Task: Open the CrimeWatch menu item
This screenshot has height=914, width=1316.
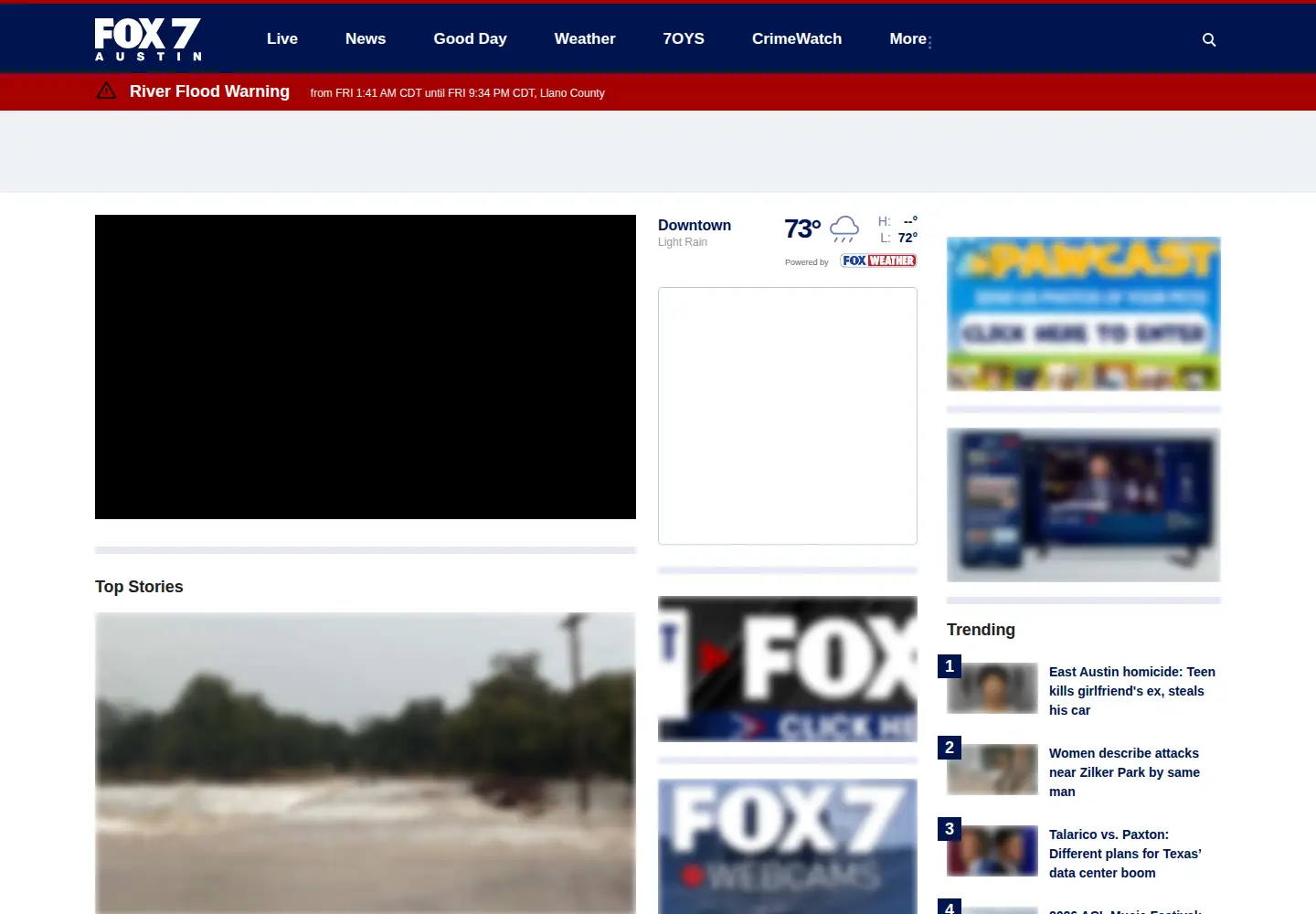Action: click(x=797, y=38)
